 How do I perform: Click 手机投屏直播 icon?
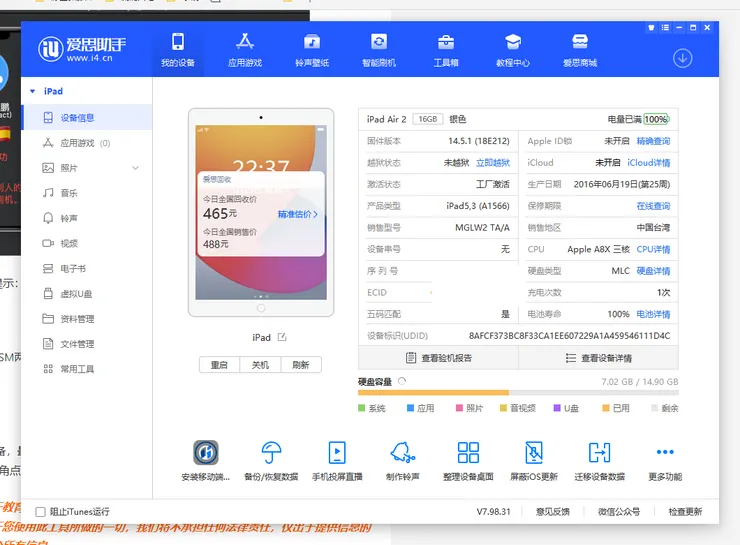pos(337,453)
